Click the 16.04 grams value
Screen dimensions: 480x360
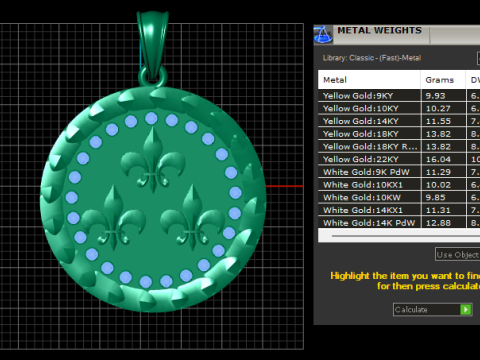point(438,159)
